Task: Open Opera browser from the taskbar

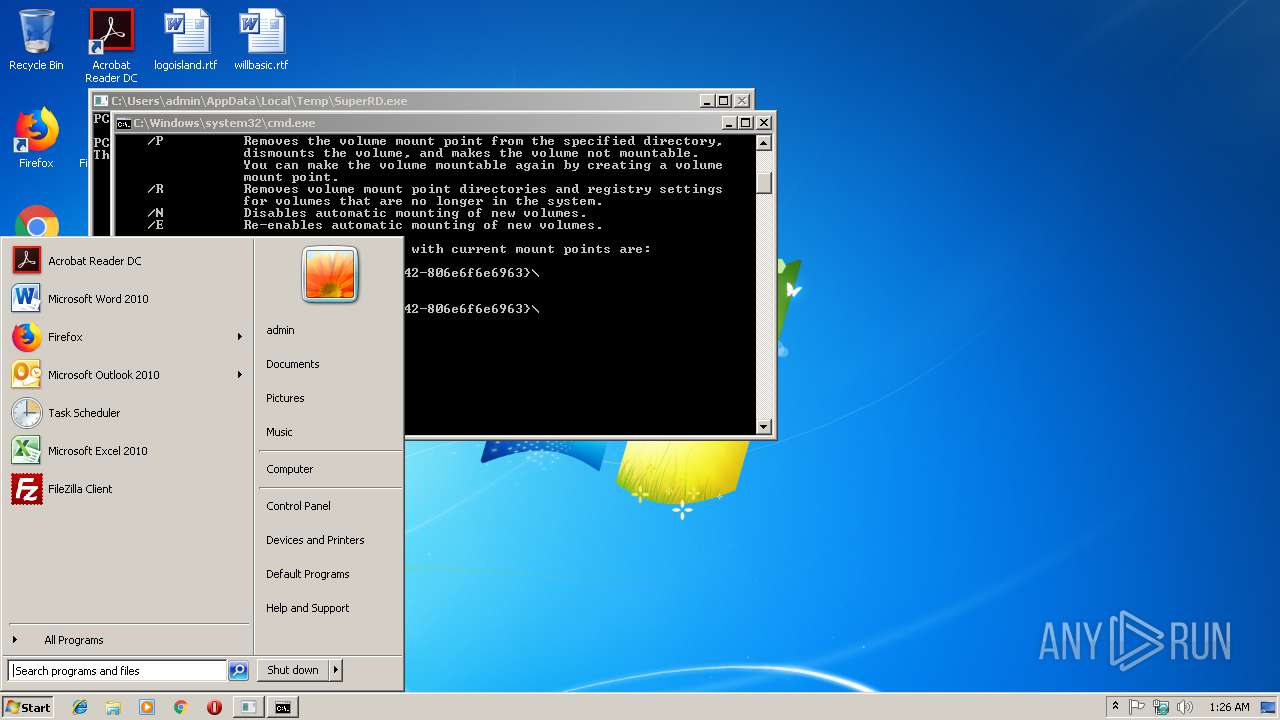Action: pyautogui.click(x=214, y=707)
